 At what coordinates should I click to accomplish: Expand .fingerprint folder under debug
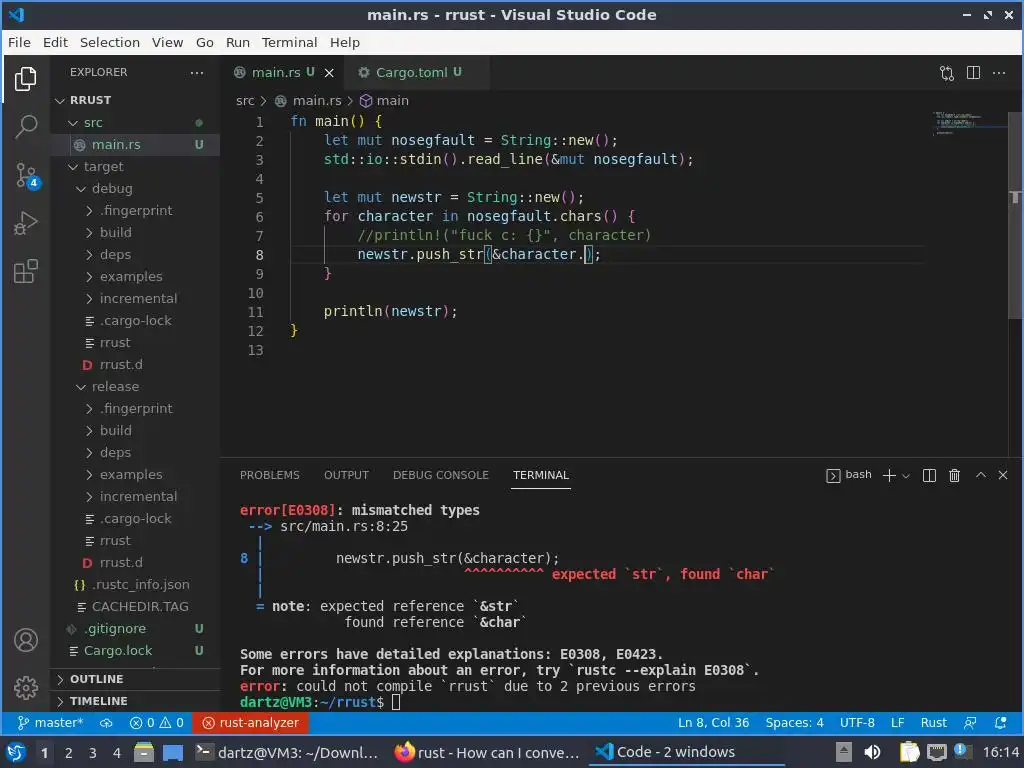136,211
